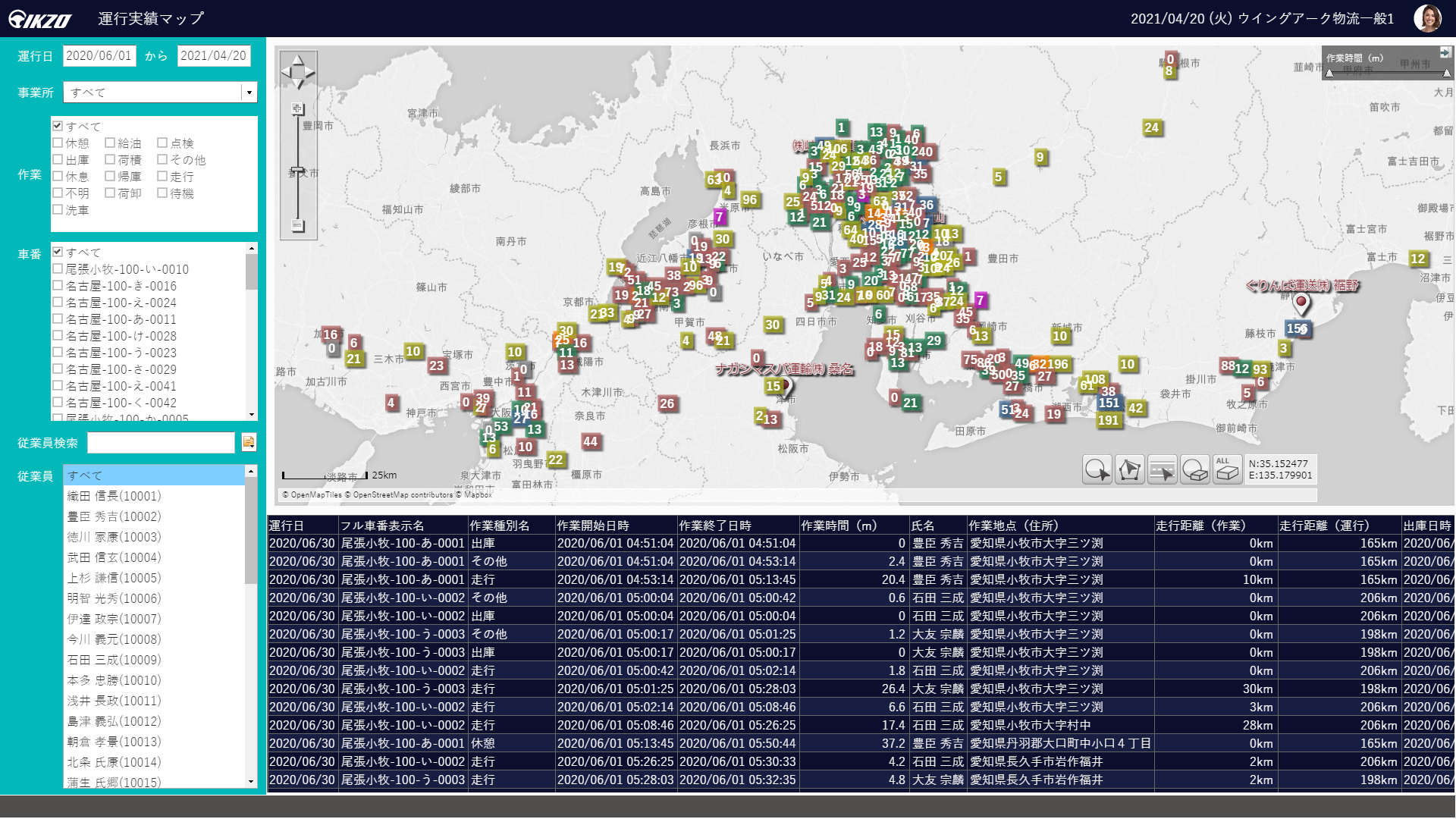Select employee 徳川 家康(10003)
1456x819 pixels.
(114, 537)
